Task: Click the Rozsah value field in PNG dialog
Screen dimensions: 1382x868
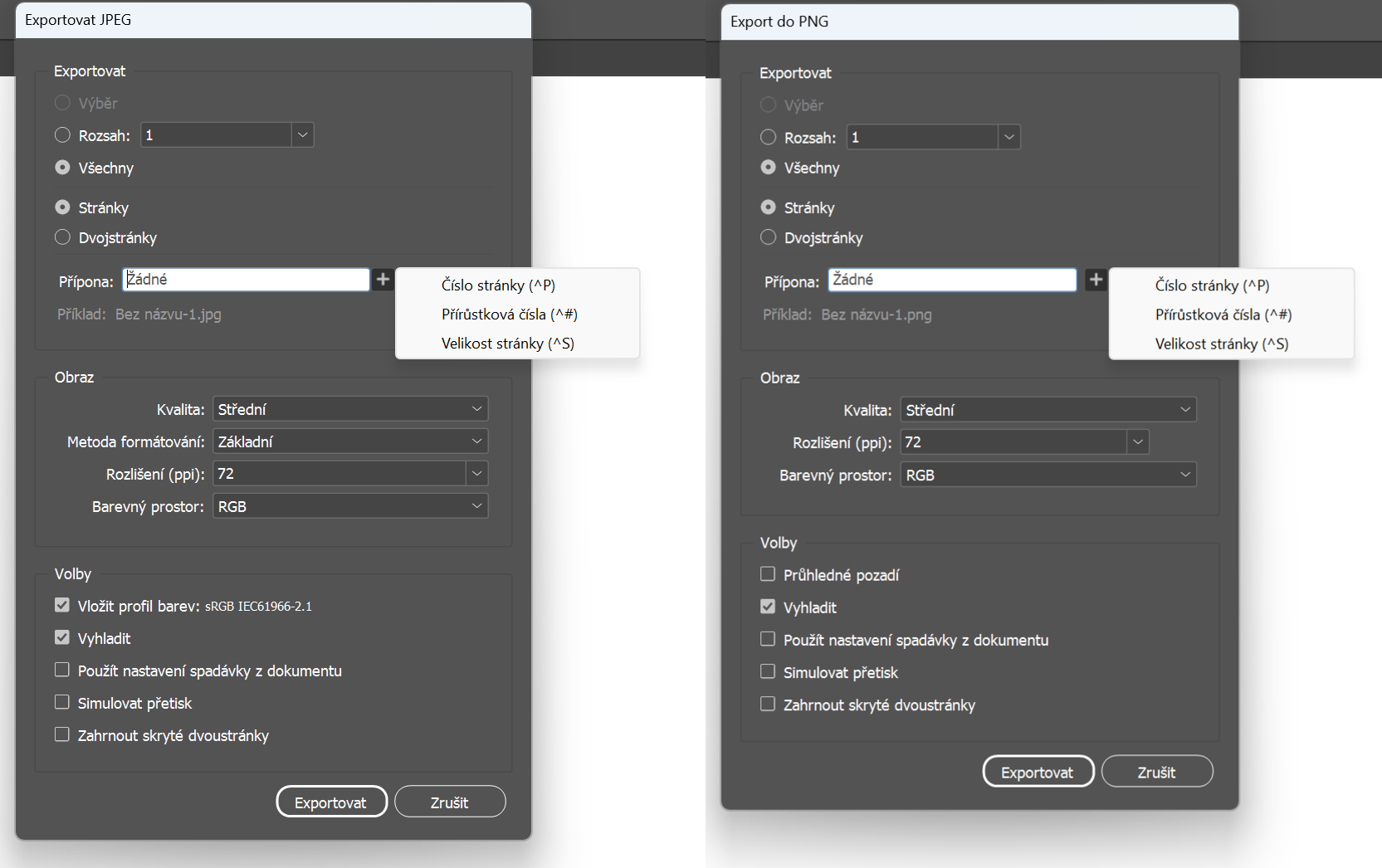Action: point(923,137)
